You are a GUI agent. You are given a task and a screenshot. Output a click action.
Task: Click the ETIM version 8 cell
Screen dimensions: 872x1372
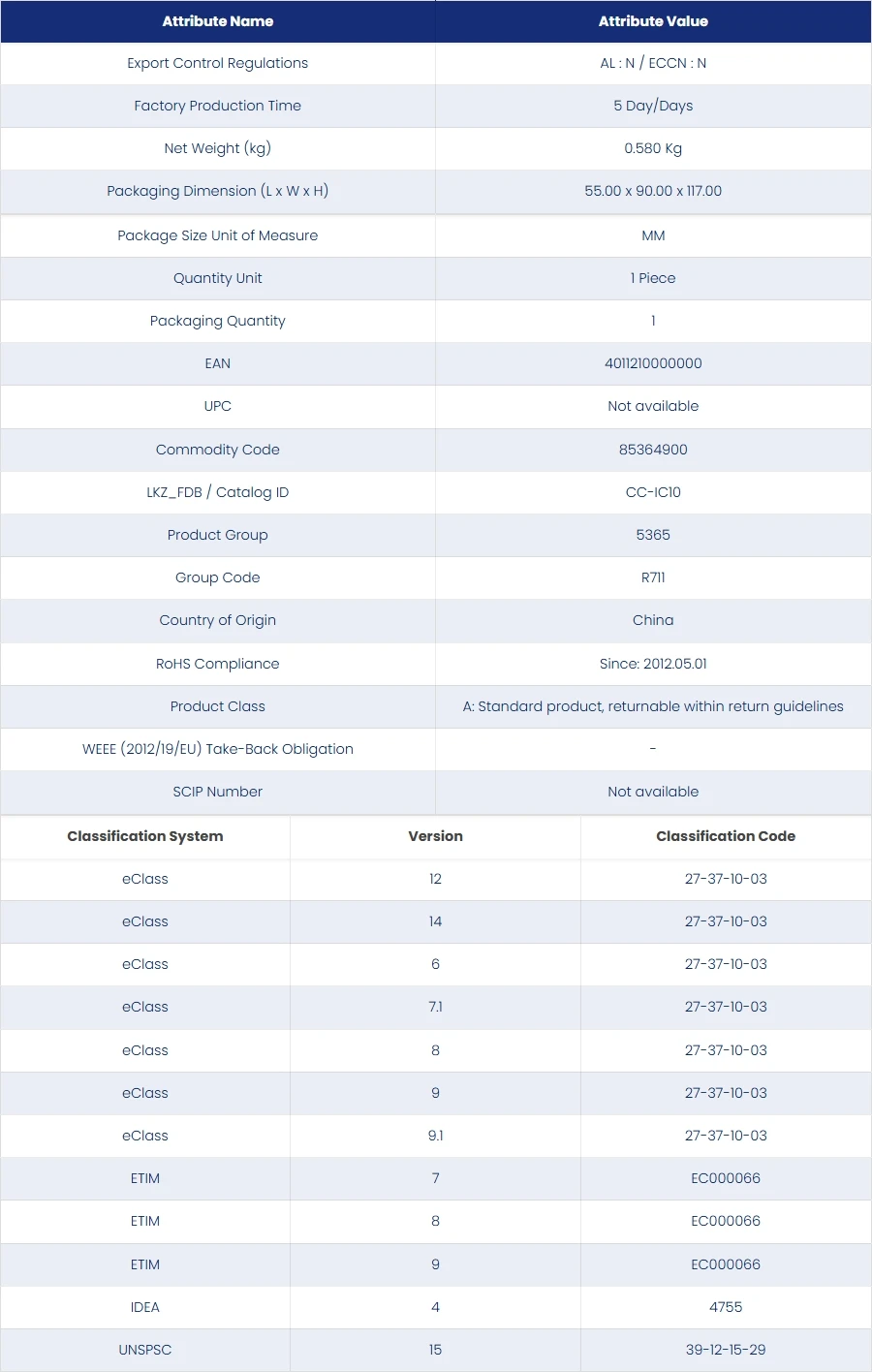pyautogui.click(x=436, y=1221)
